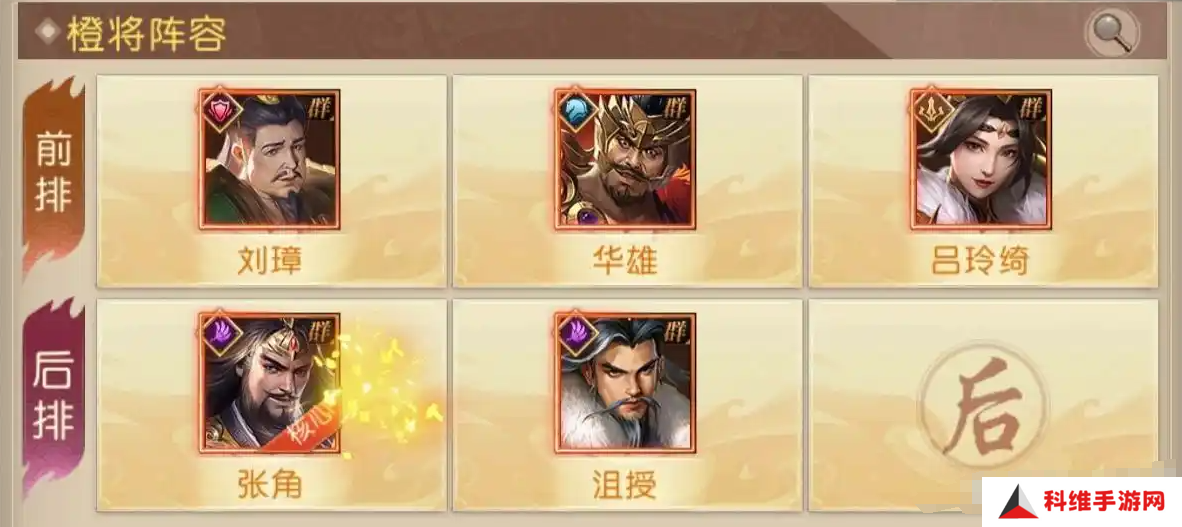Select the 张角 hero portrait

coord(269,383)
